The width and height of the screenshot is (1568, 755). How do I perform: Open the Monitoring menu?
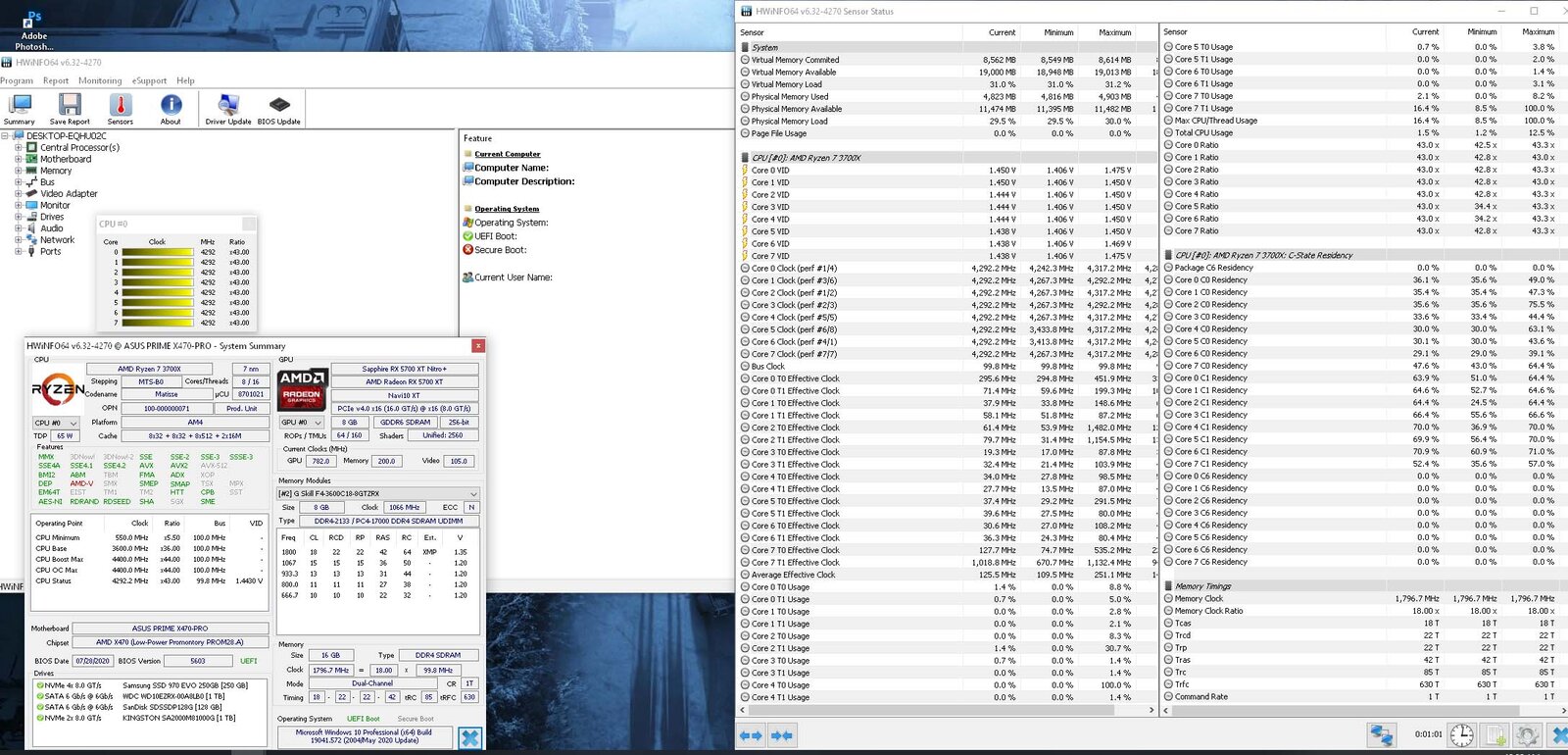pyautogui.click(x=100, y=80)
